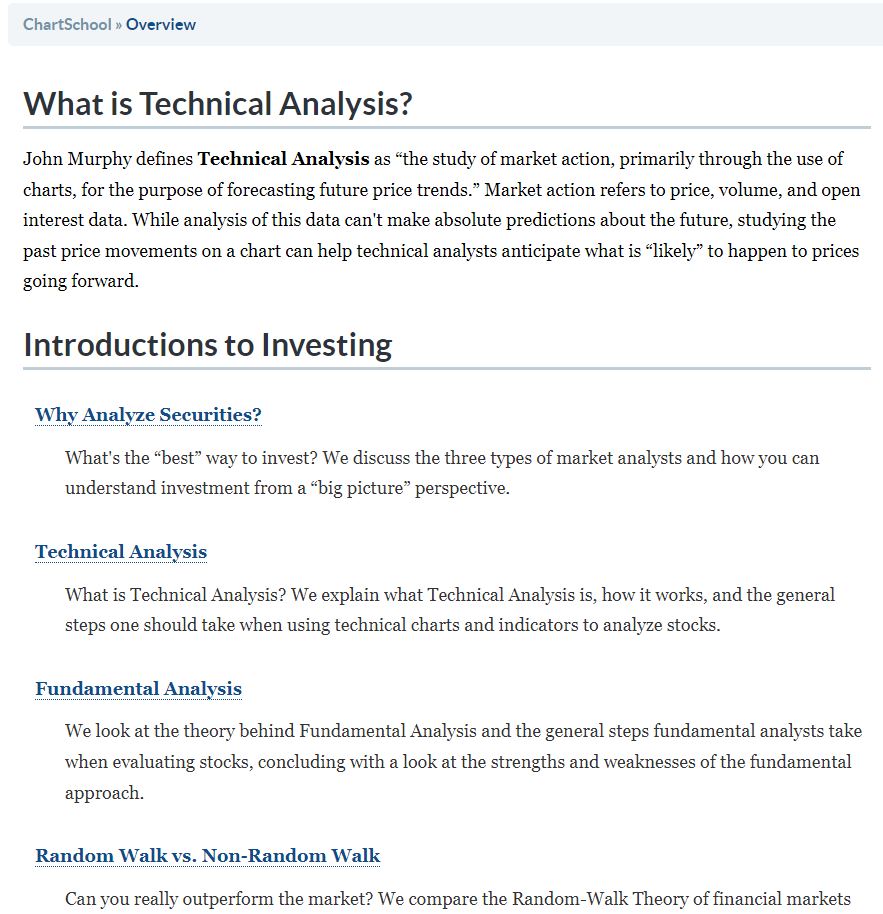Click the Fundamental Analysis summary paragraph
The height and width of the screenshot is (914, 883).
[x=440, y=762]
